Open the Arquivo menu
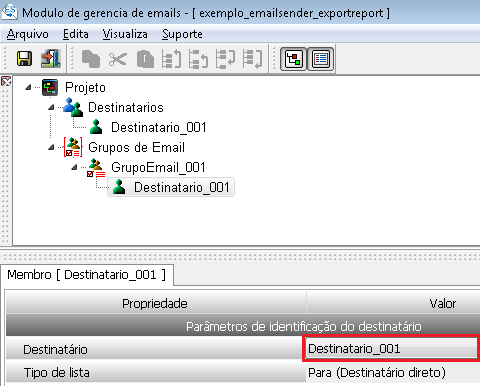Viewport: 481px width, 386px height. [27, 34]
